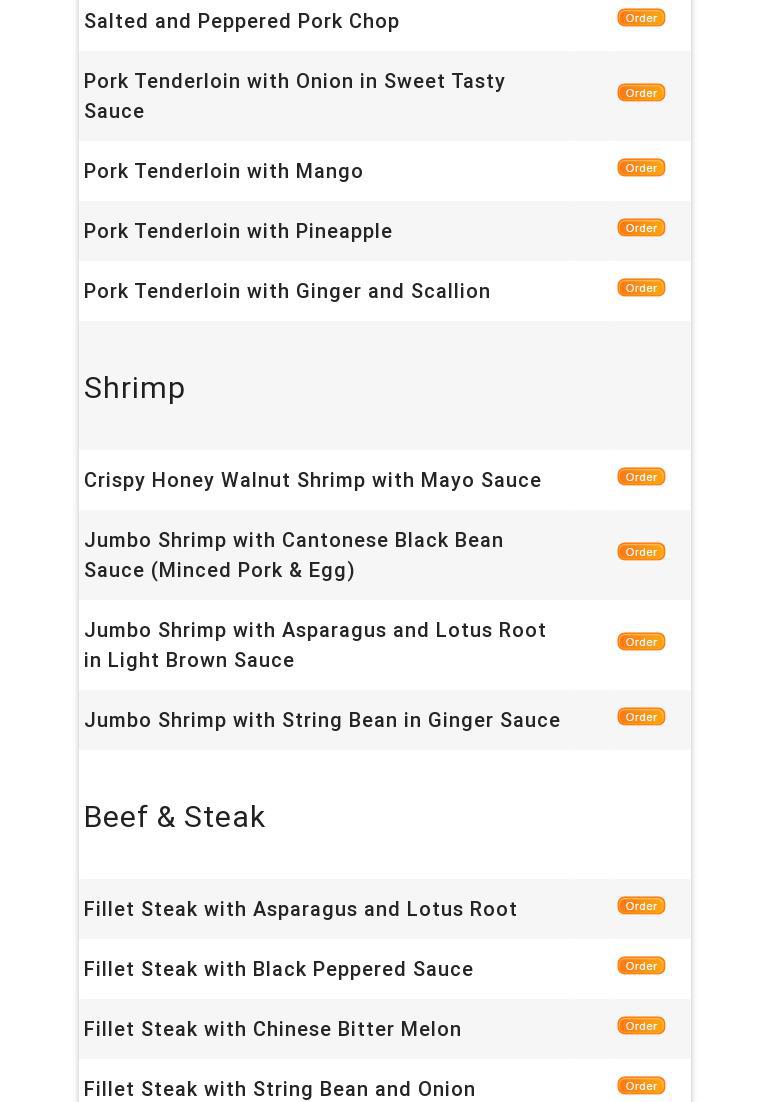Order Fillet Steak with Asparagus and Lotus Root

pyautogui.click(x=641, y=906)
